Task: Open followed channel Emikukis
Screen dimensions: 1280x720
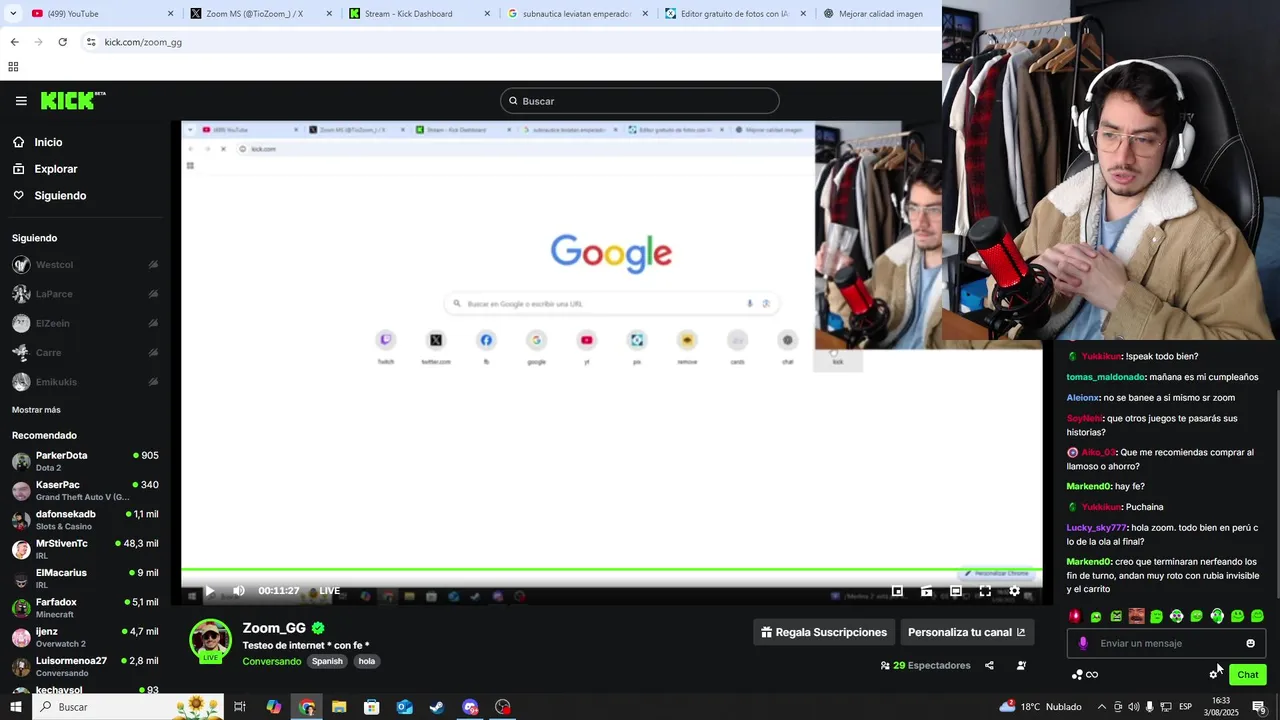Action: coord(85,382)
